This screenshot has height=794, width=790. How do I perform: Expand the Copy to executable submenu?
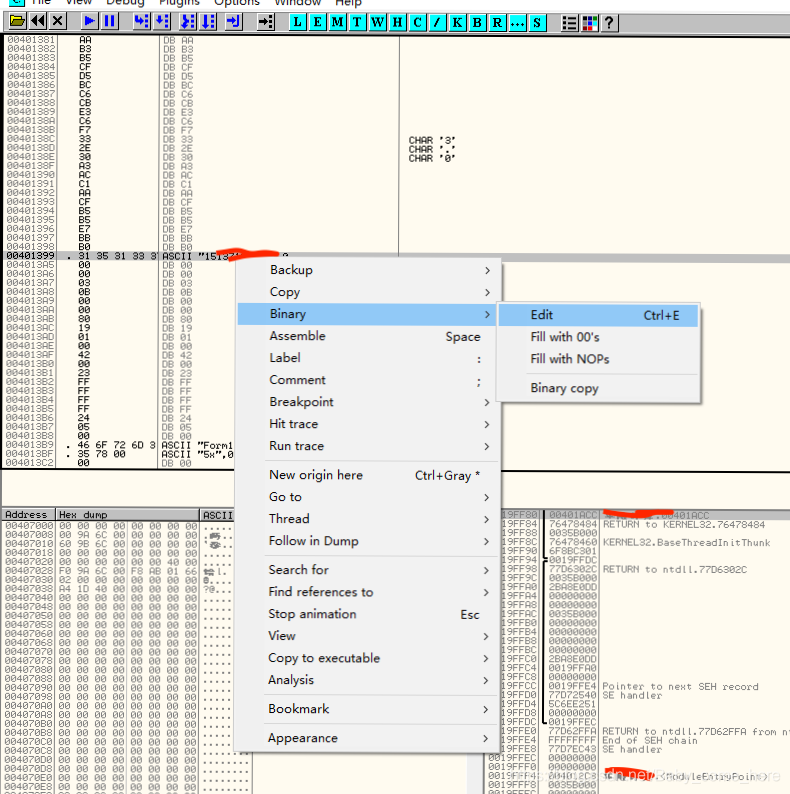pos(369,658)
